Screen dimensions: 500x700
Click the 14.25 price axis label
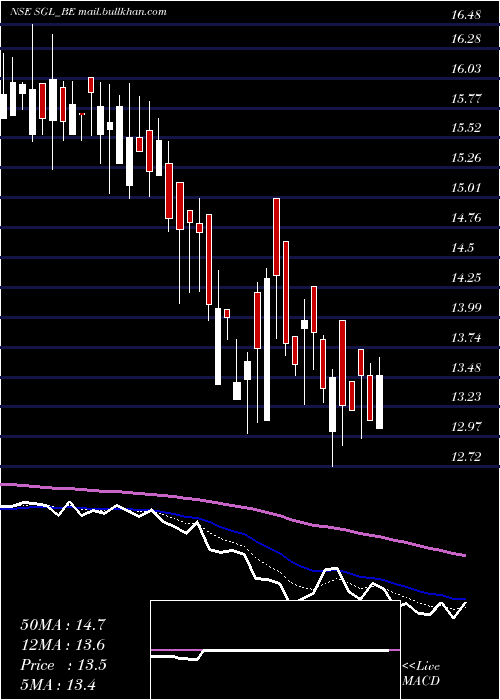466,278
